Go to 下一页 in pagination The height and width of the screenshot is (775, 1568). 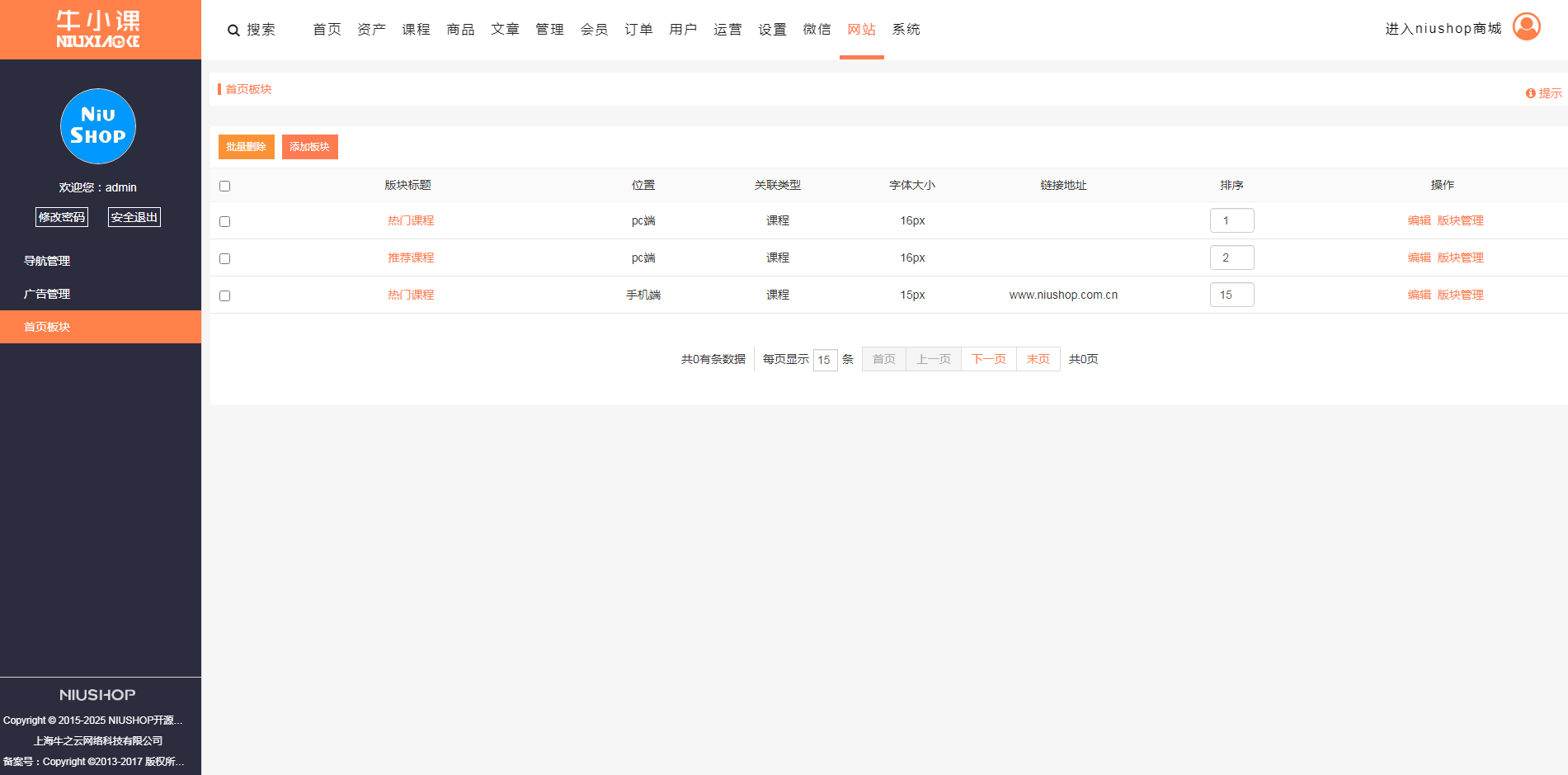coord(988,359)
